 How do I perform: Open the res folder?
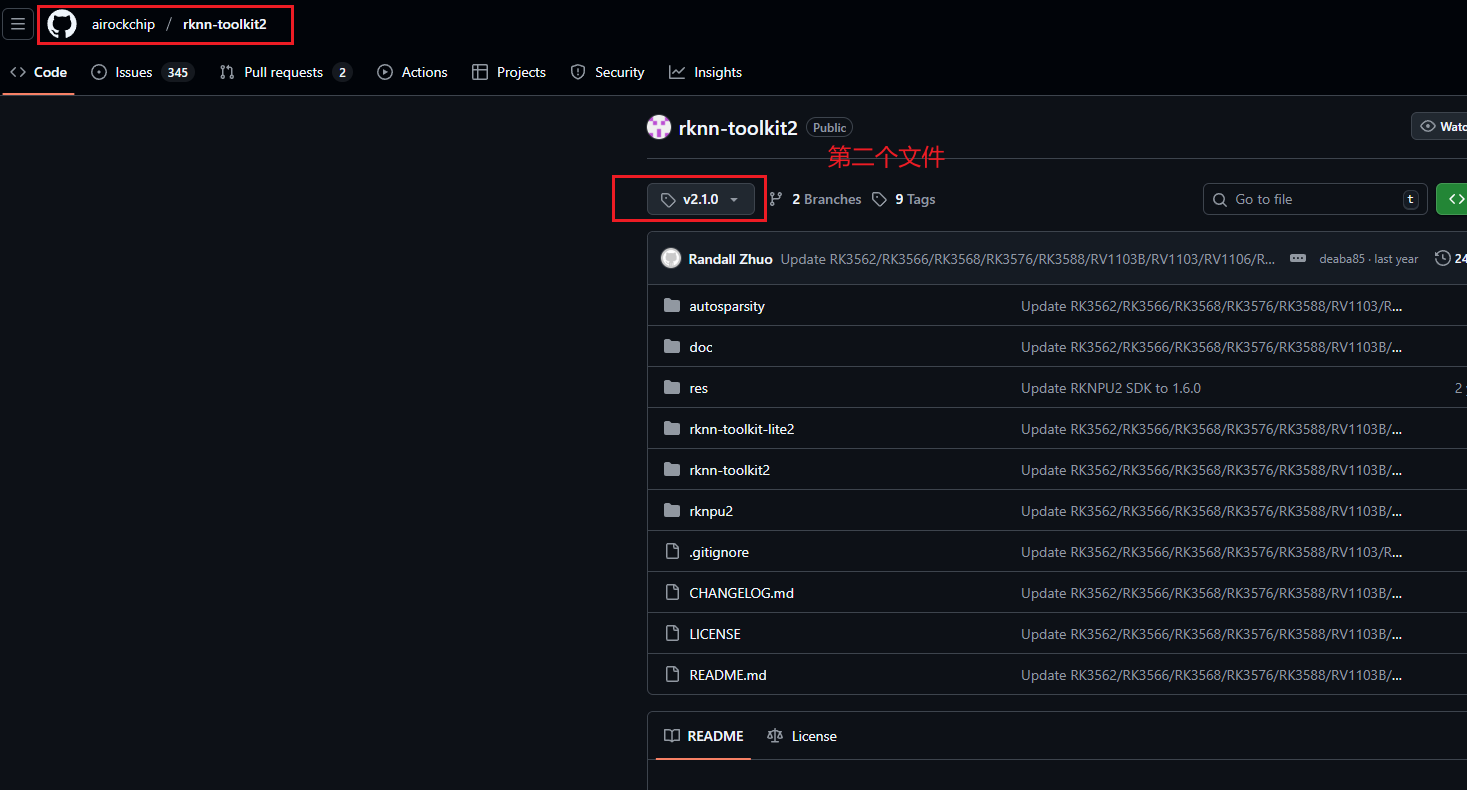coord(699,388)
